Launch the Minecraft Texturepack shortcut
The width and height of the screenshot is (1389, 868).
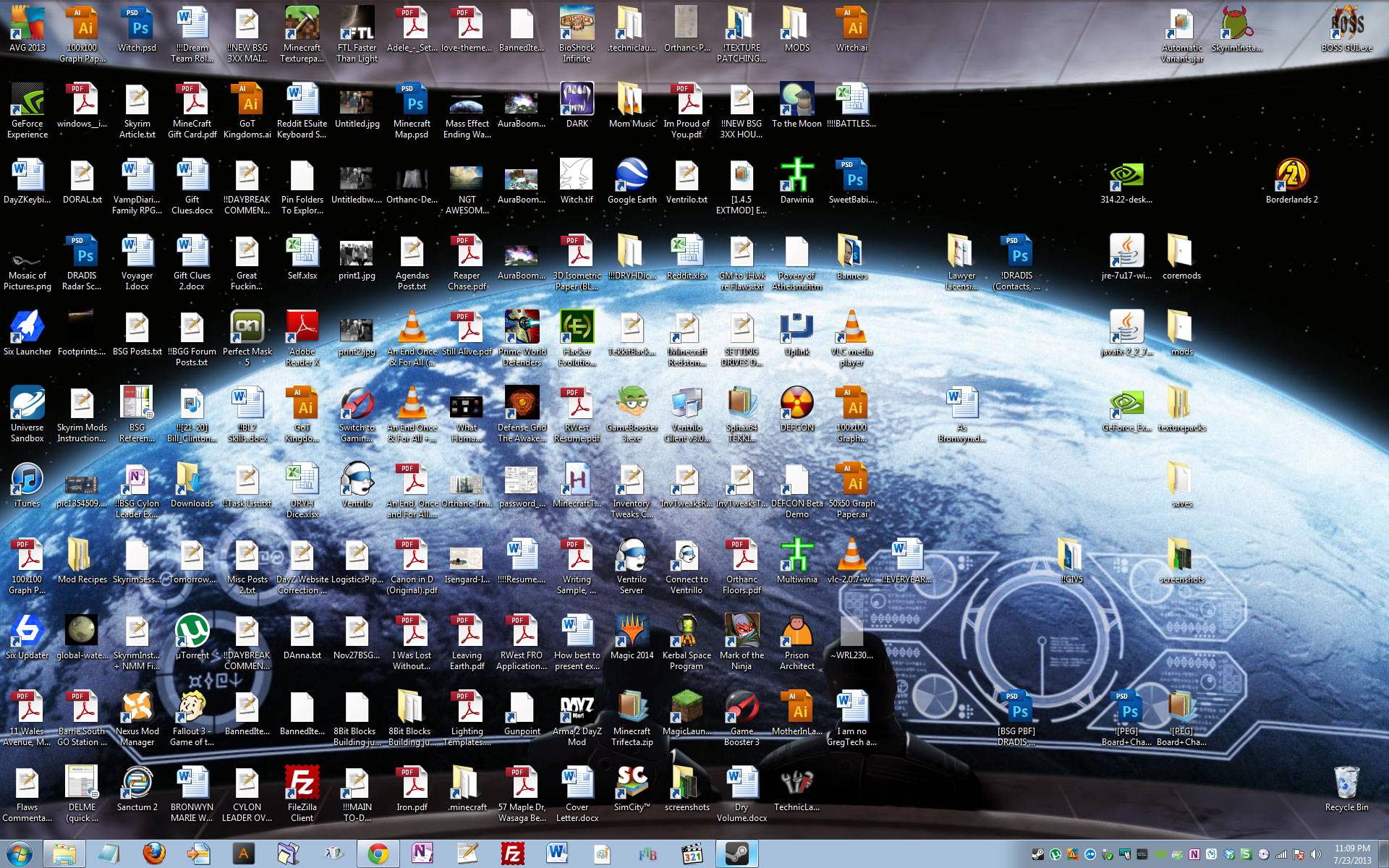click(302, 34)
